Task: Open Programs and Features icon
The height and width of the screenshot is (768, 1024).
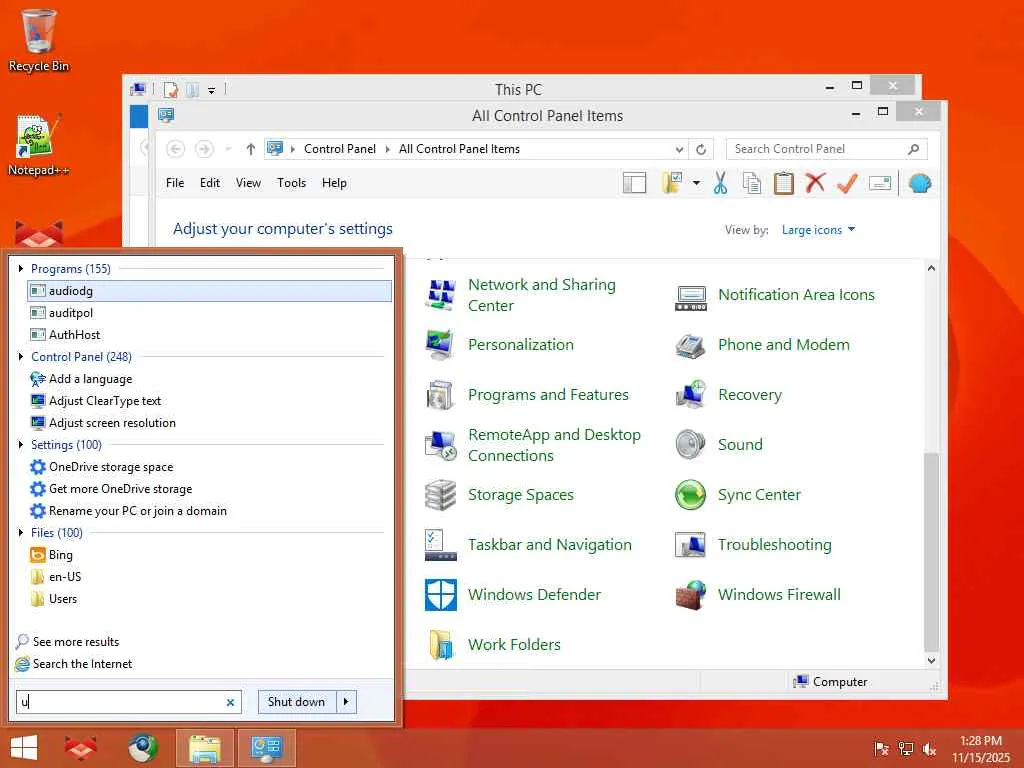Action: point(440,394)
